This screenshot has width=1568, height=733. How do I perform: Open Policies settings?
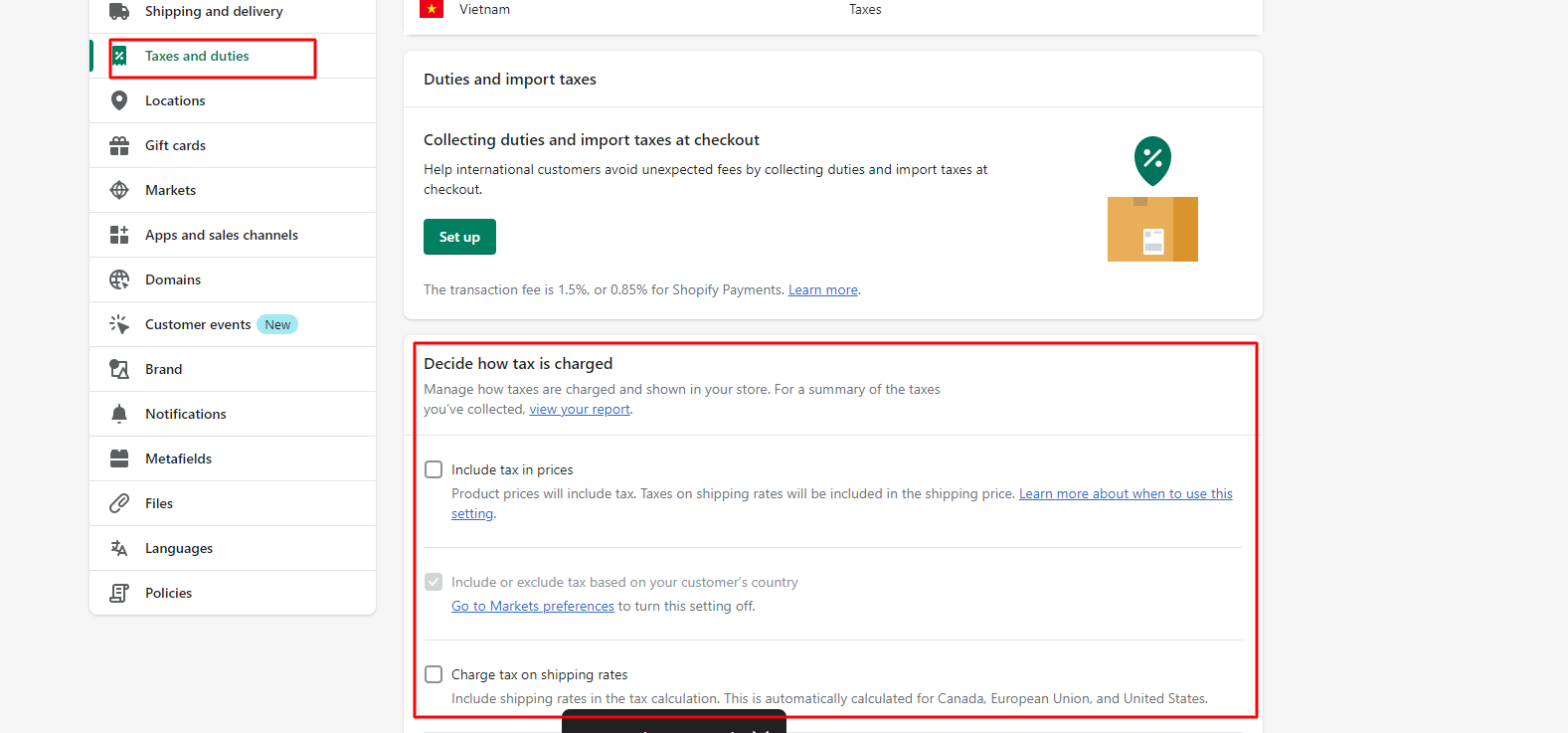(x=233, y=593)
